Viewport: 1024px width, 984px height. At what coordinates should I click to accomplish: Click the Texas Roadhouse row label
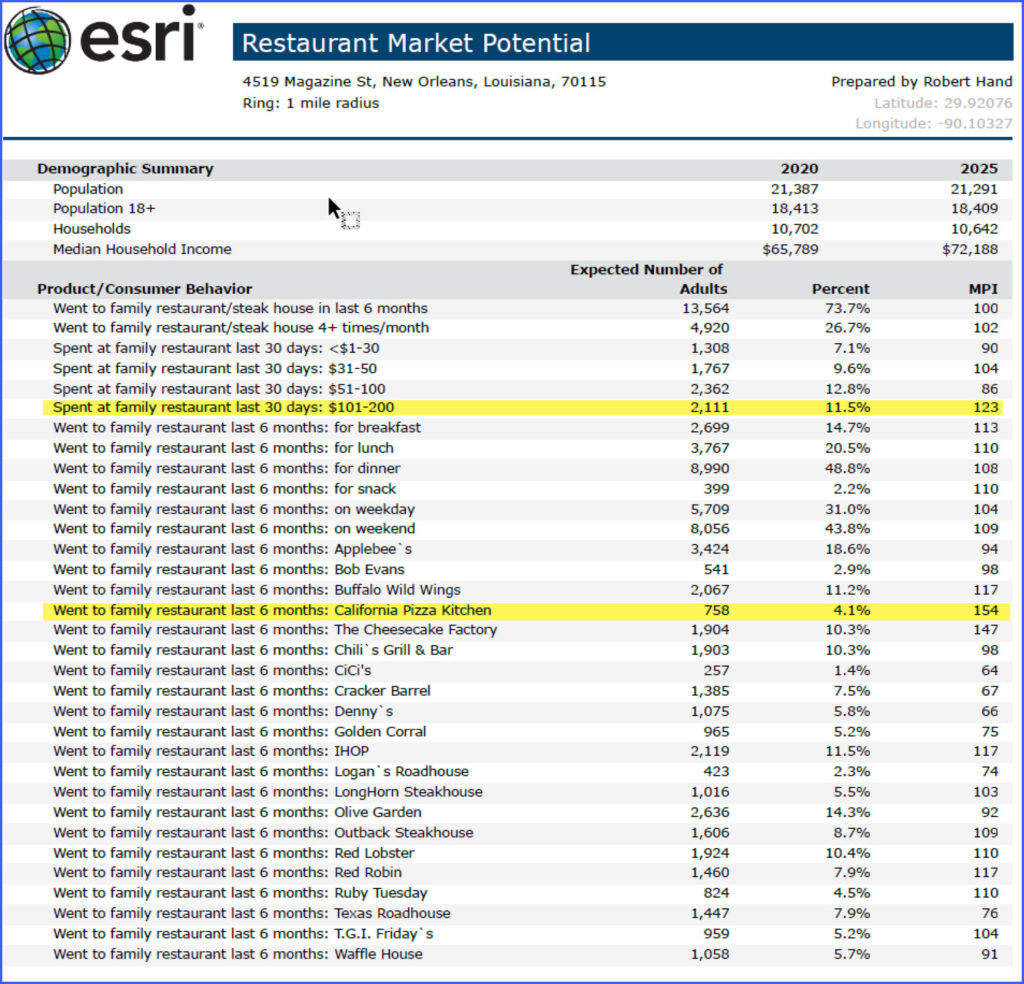(251, 913)
